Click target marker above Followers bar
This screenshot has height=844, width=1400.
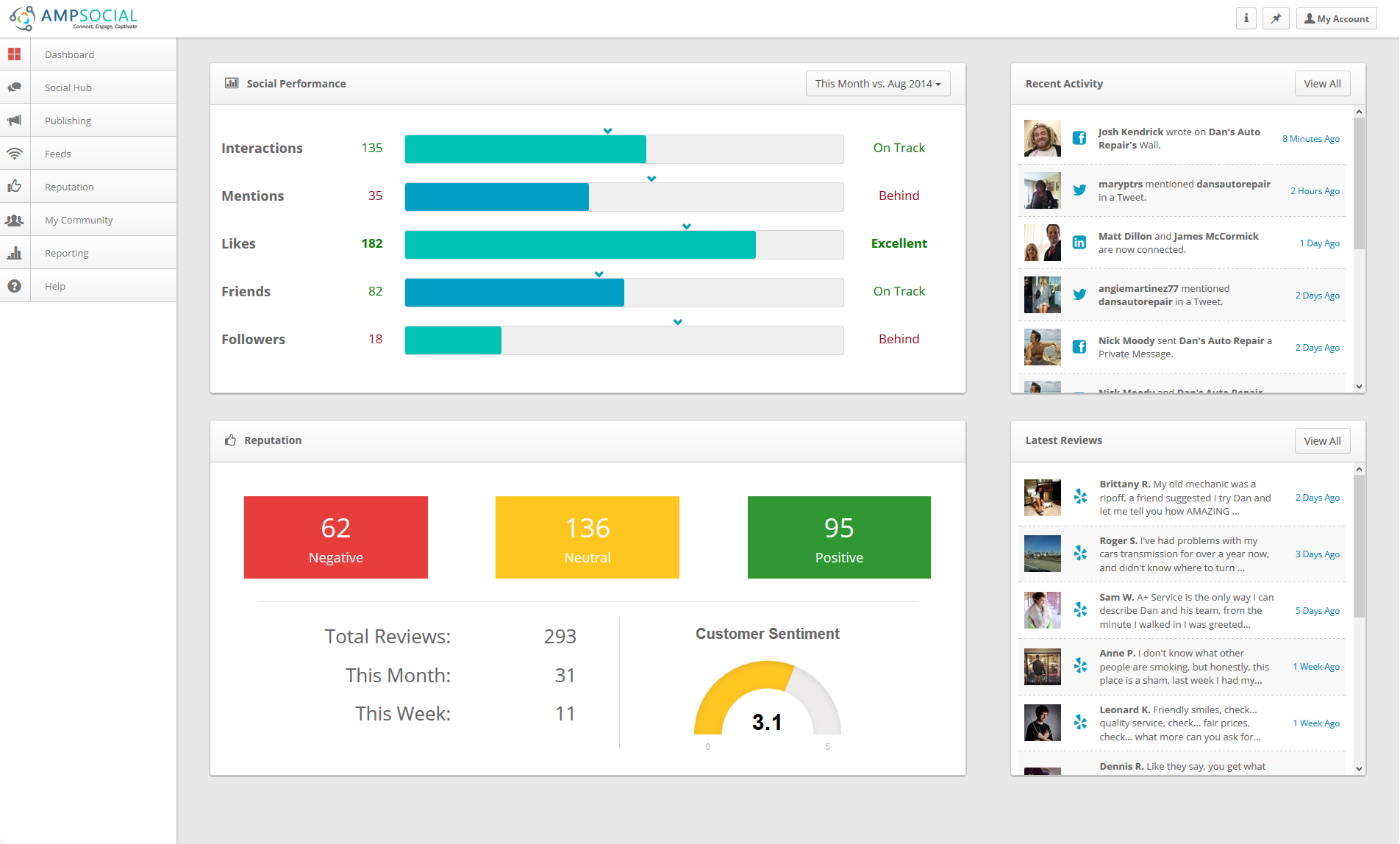pos(678,322)
